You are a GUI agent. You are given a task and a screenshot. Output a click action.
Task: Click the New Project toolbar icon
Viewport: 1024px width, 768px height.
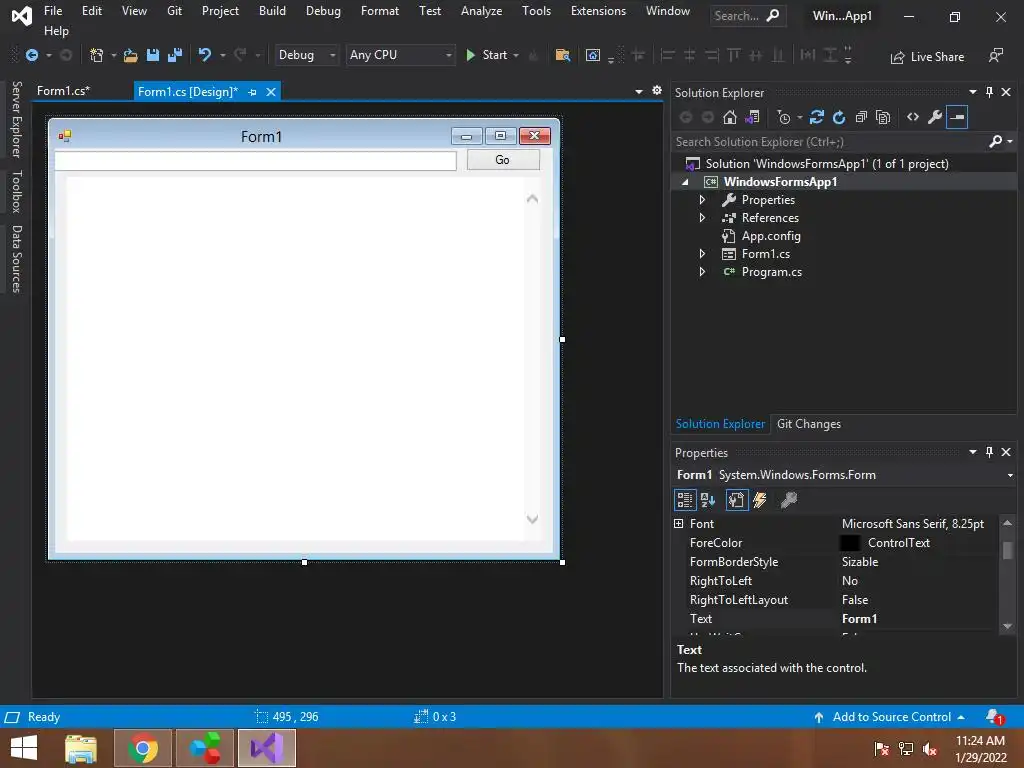97,56
